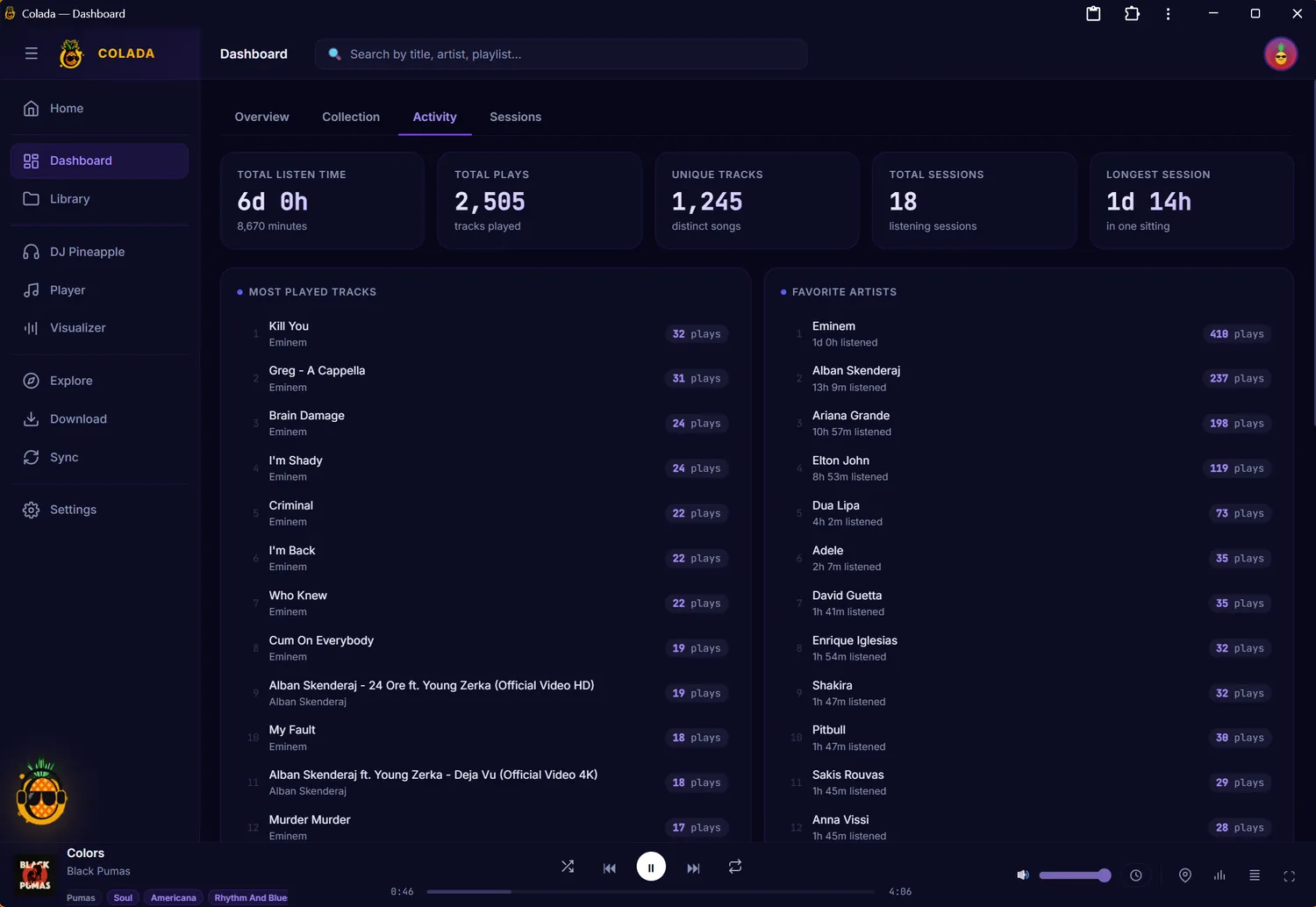
Task: Focus the search by title field
Action: click(561, 54)
